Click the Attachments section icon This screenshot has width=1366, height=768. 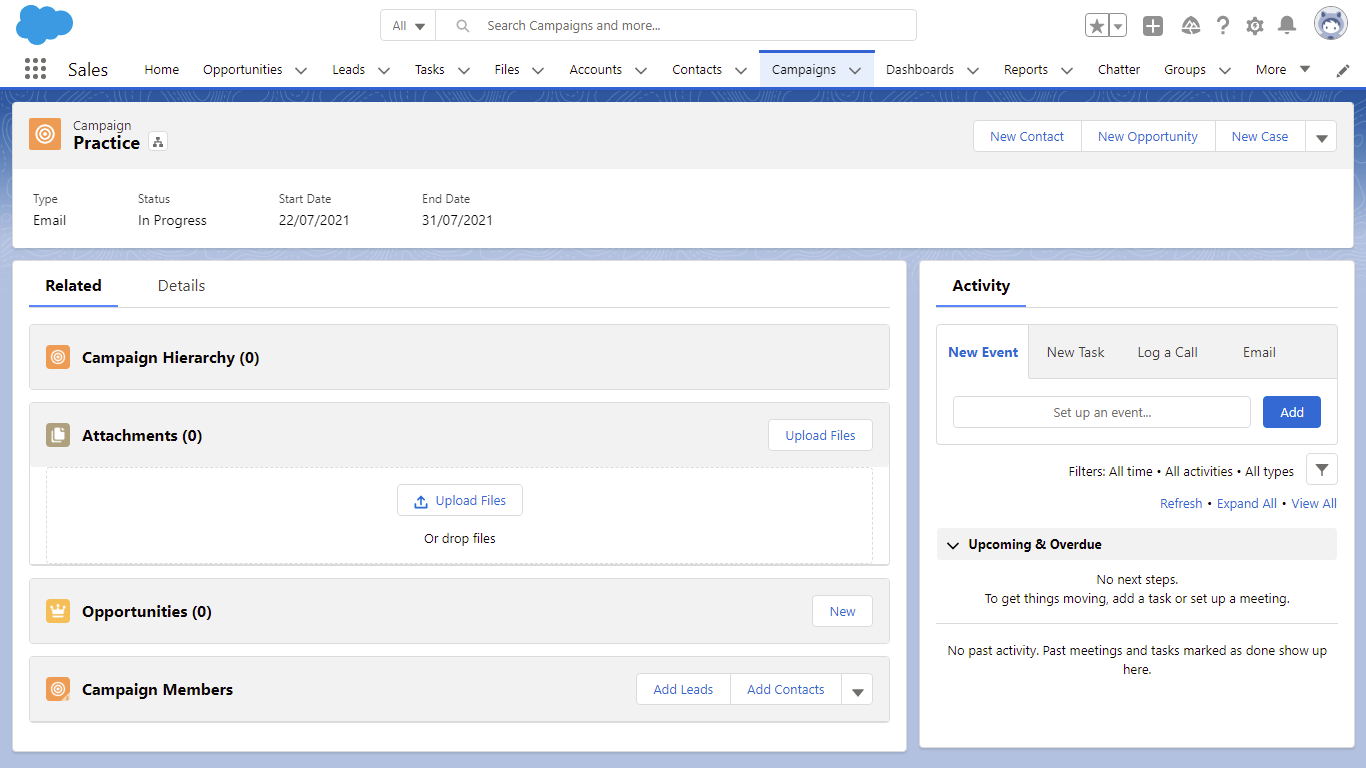tap(58, 435)
